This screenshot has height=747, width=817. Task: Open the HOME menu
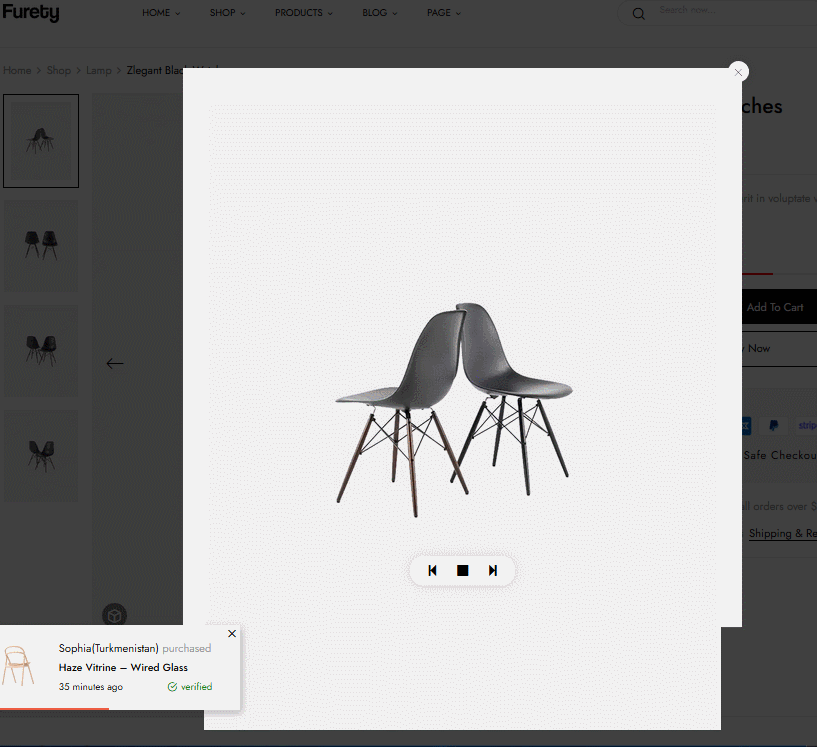(161, 13)
